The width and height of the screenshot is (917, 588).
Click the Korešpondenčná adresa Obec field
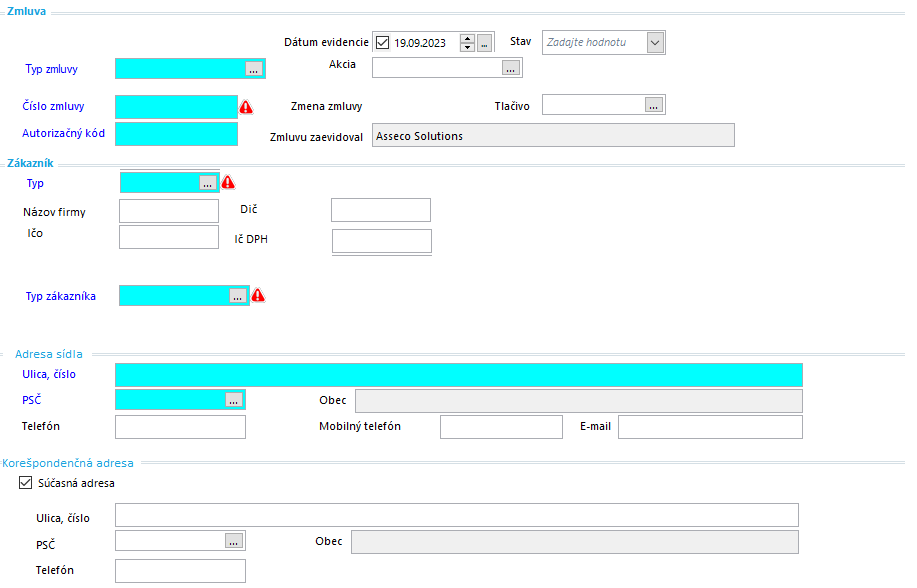575,542
